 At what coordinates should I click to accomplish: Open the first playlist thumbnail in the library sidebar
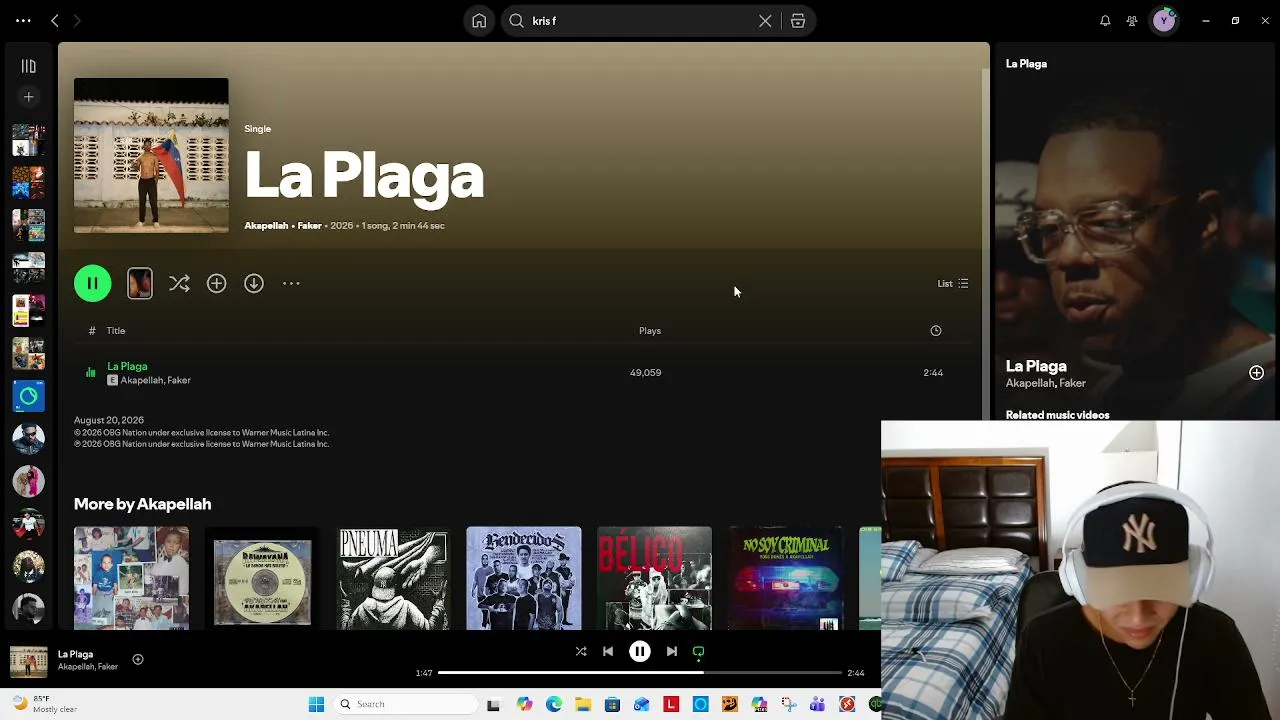(28, 140)
